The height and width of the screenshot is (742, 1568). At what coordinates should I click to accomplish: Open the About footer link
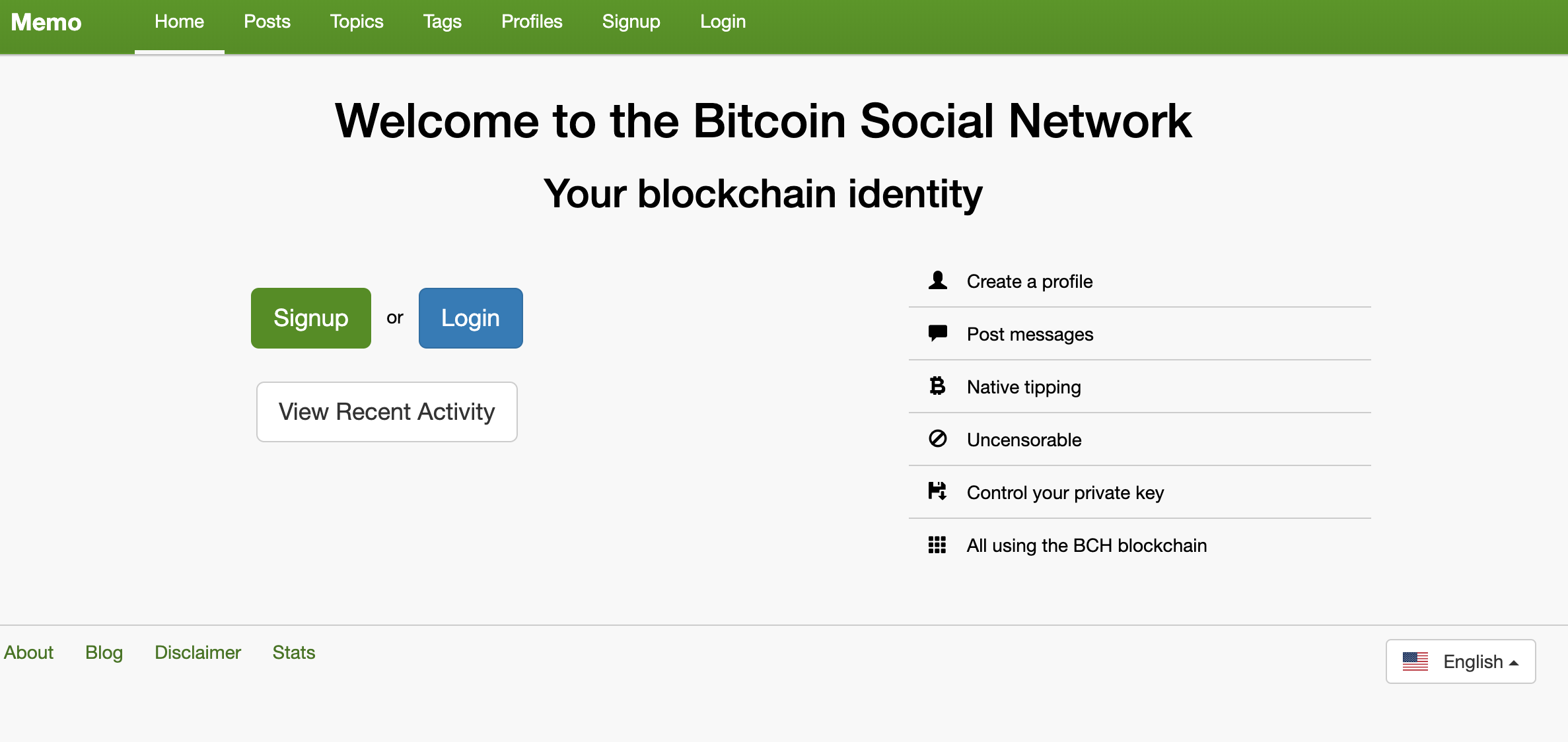coord(28,653)
